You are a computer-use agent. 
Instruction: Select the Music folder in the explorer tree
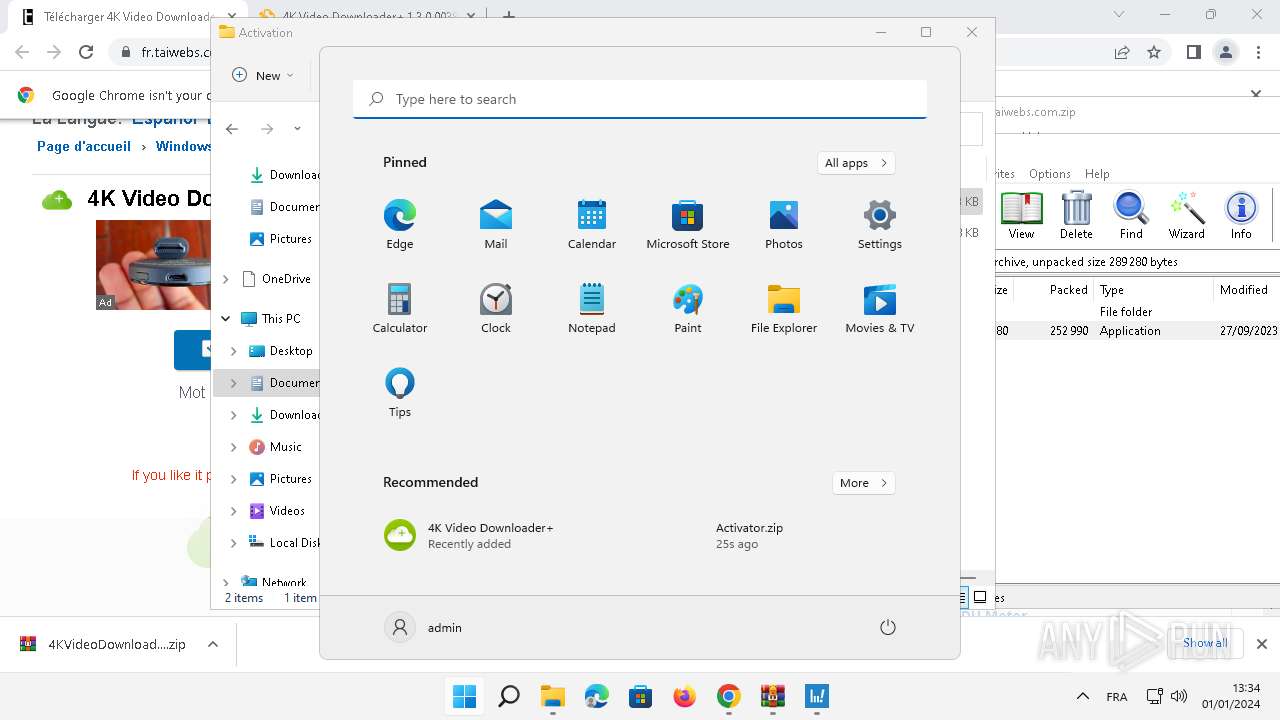pos(285,447)
